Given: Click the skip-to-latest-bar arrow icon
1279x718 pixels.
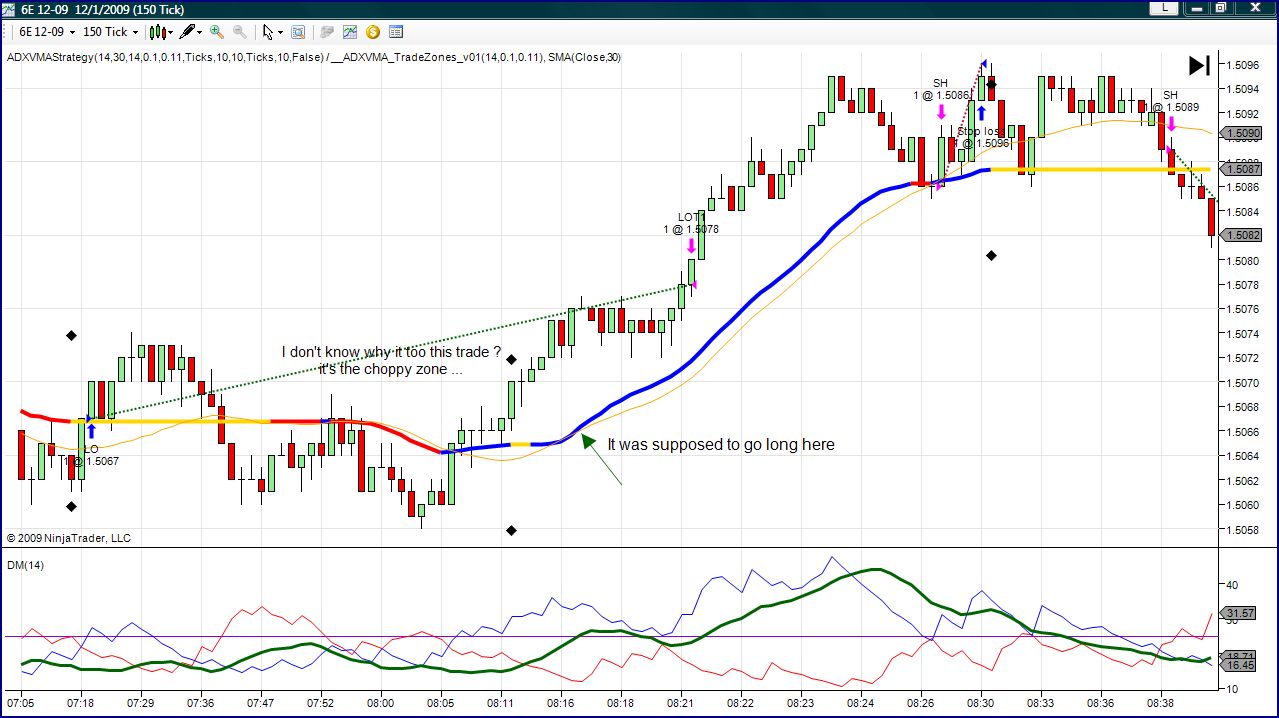Looking at the screenshot, I should (x=1199, y=65).
